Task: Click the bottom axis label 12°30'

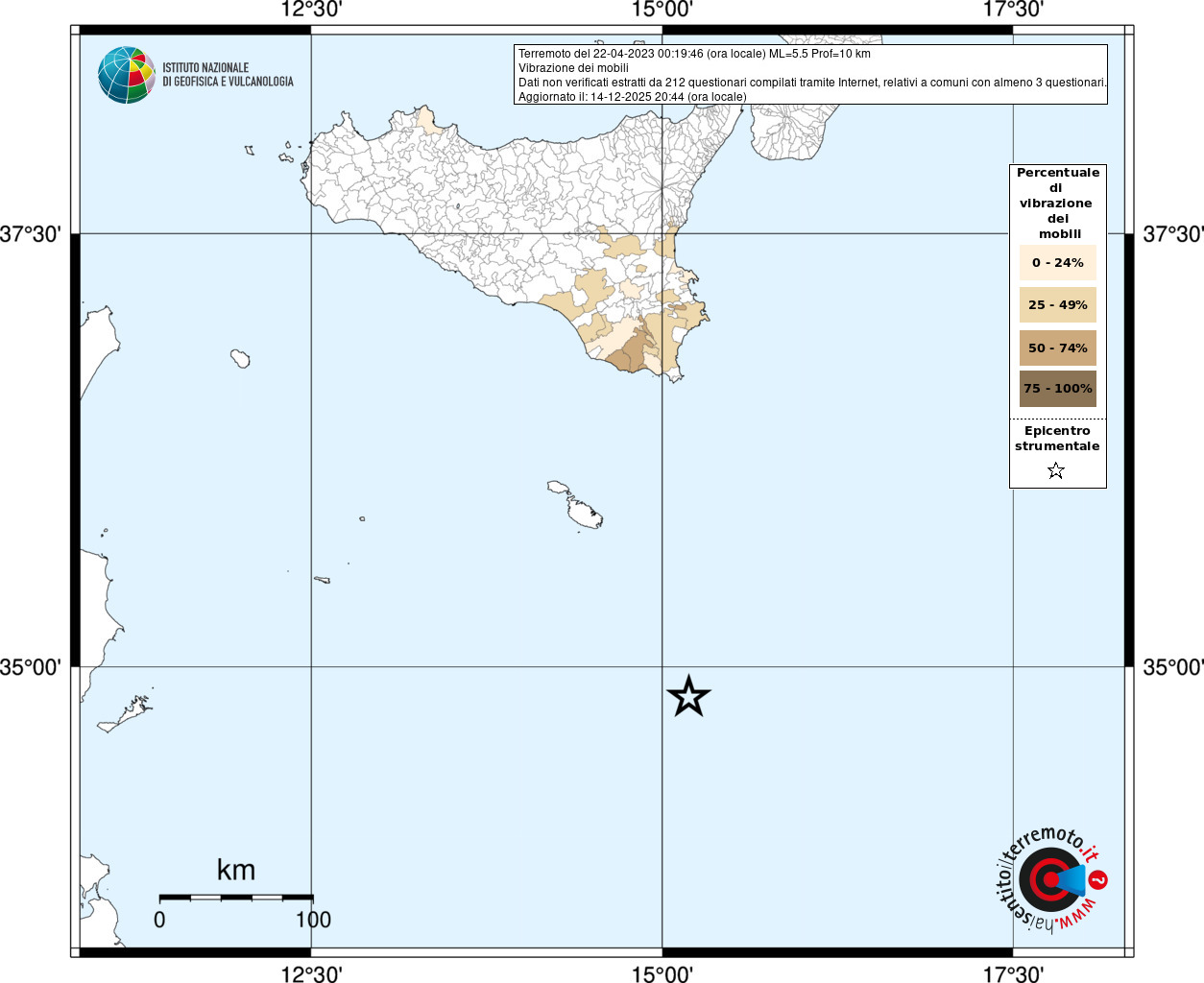Action: pos(311,974)
